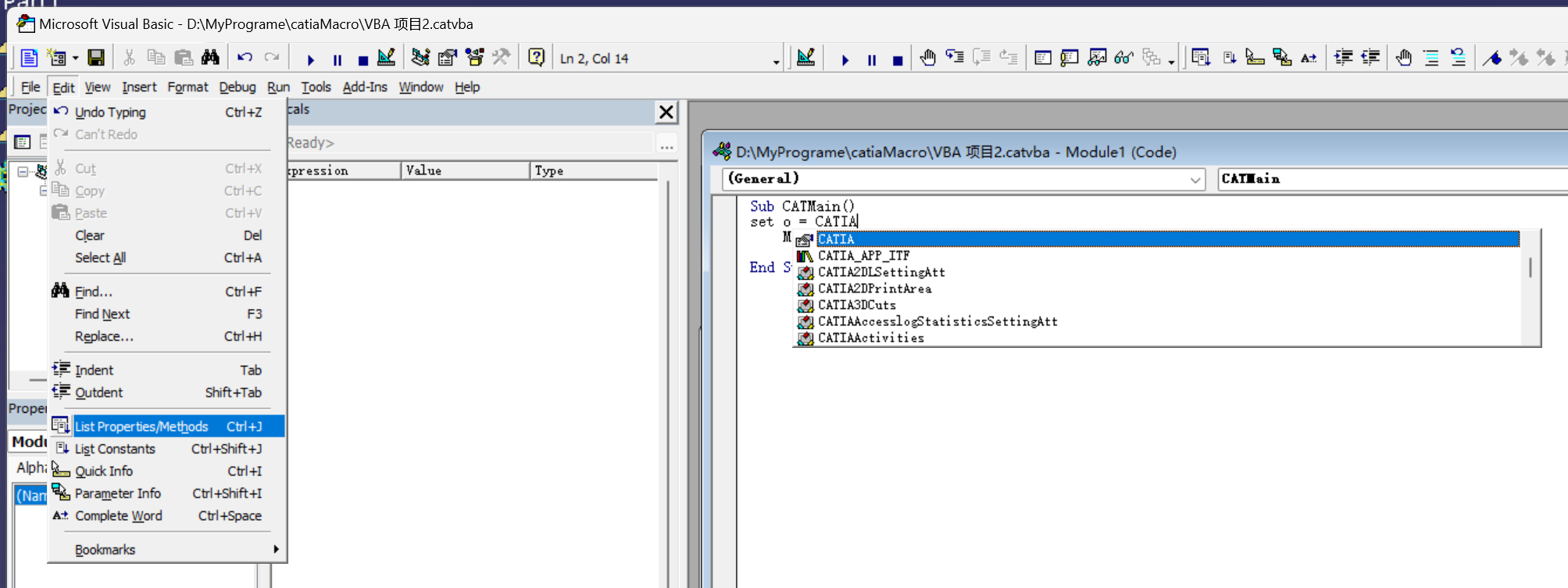1568x588 pixels.
Task: Click Break in the Standard toolbar
Action: coord(338,59)
